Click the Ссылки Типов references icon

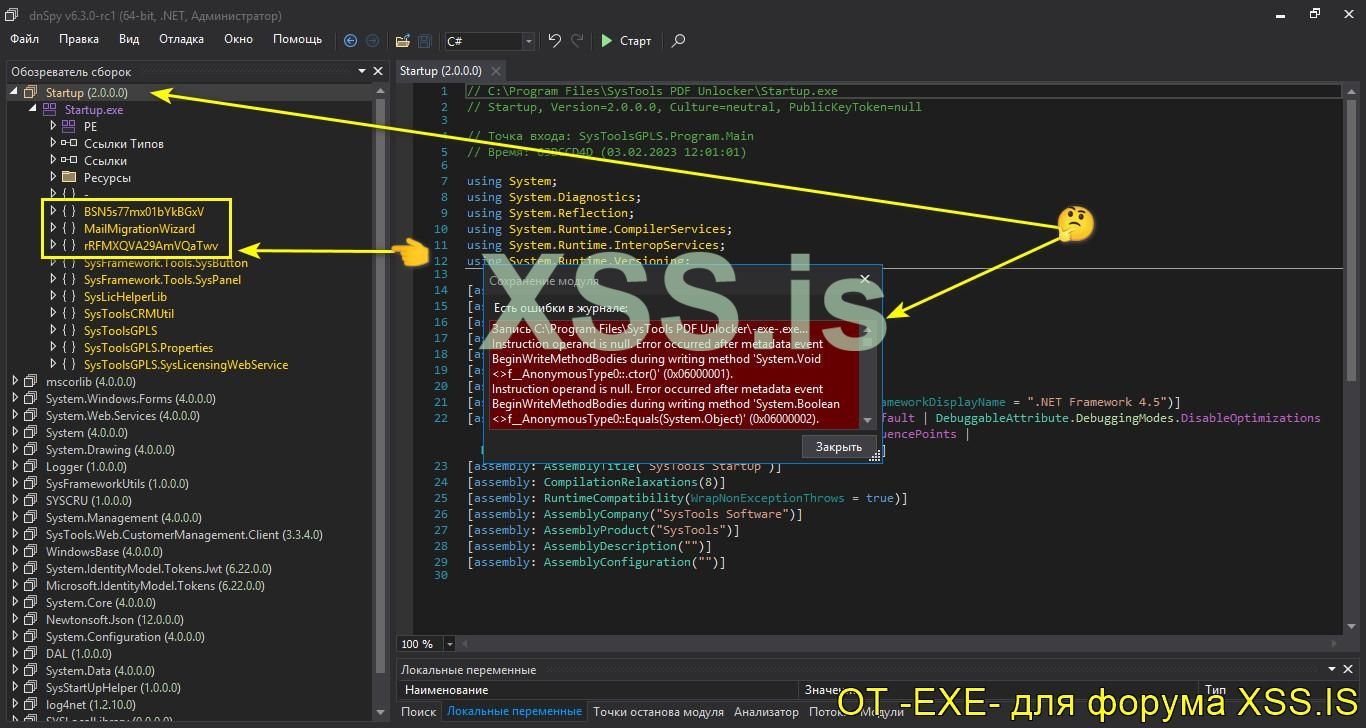(x=68, y=144)
